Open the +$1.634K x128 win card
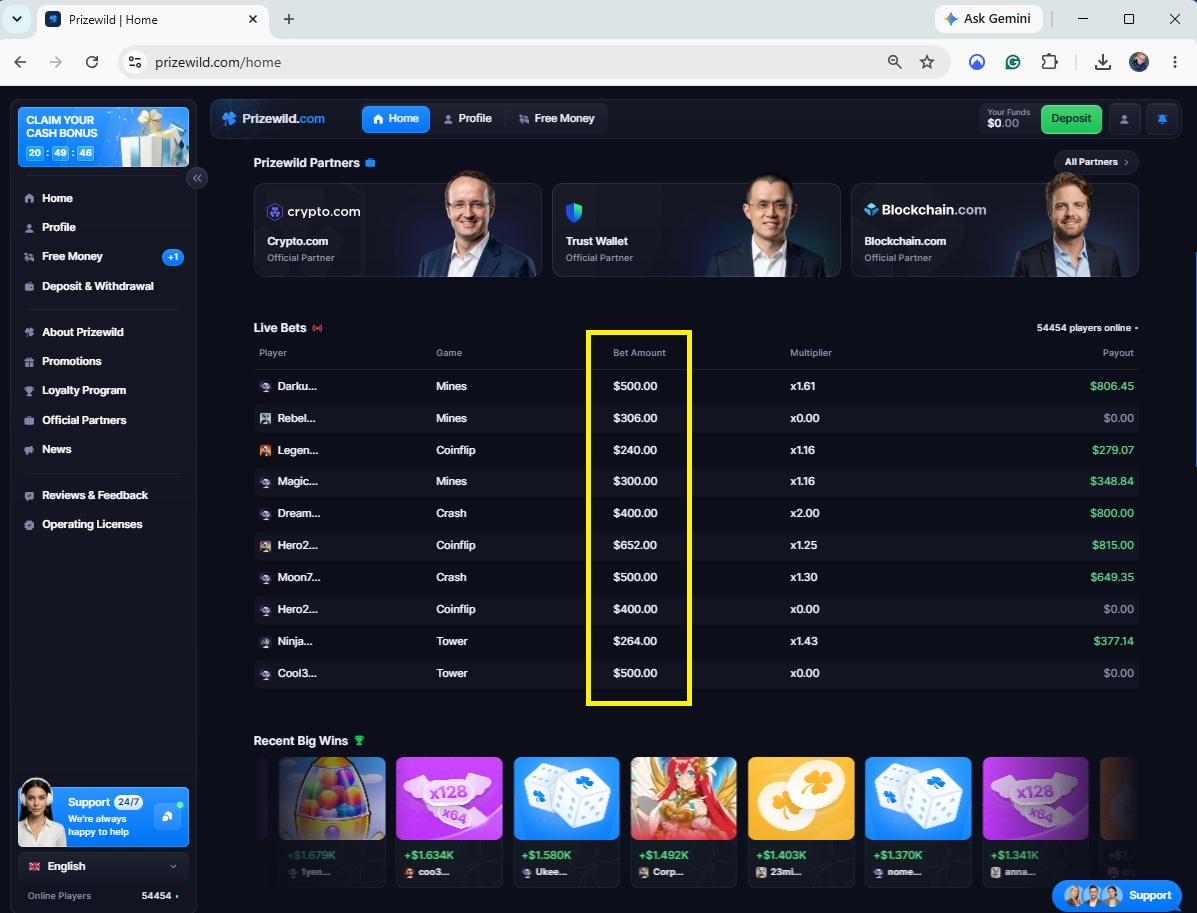This screenshot has height=913, width=1197. [x=450, y=821]
